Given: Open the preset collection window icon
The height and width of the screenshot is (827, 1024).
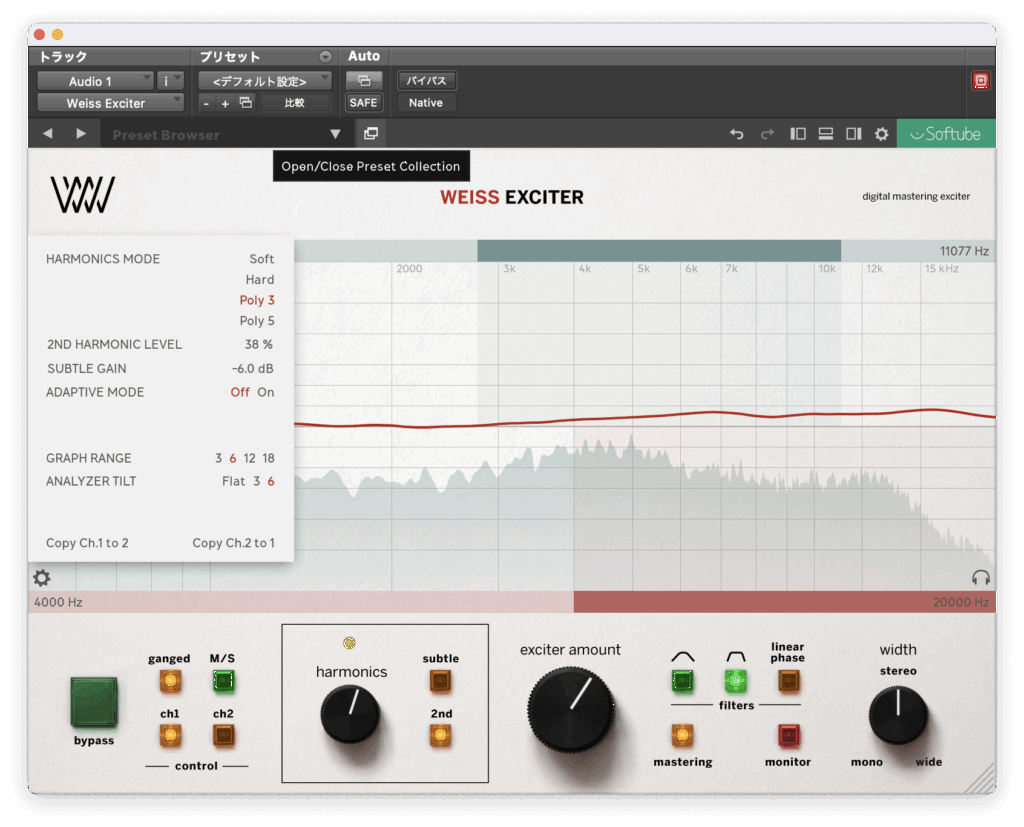Looking at the screenshot, I should [371, 134].
